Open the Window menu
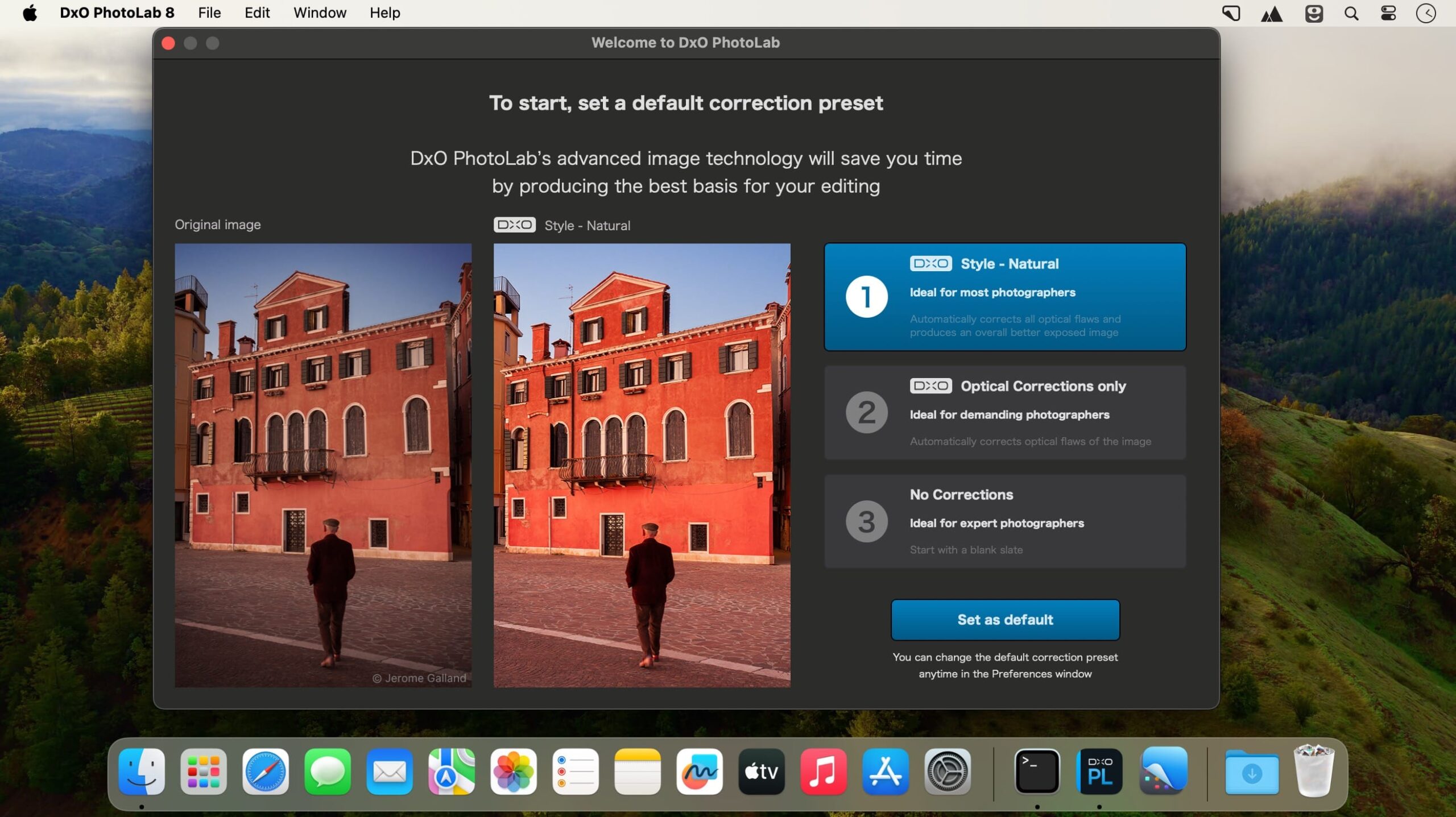Image resolution: width=1456 pixels, height=817 pixels. [x=320, y=13]
